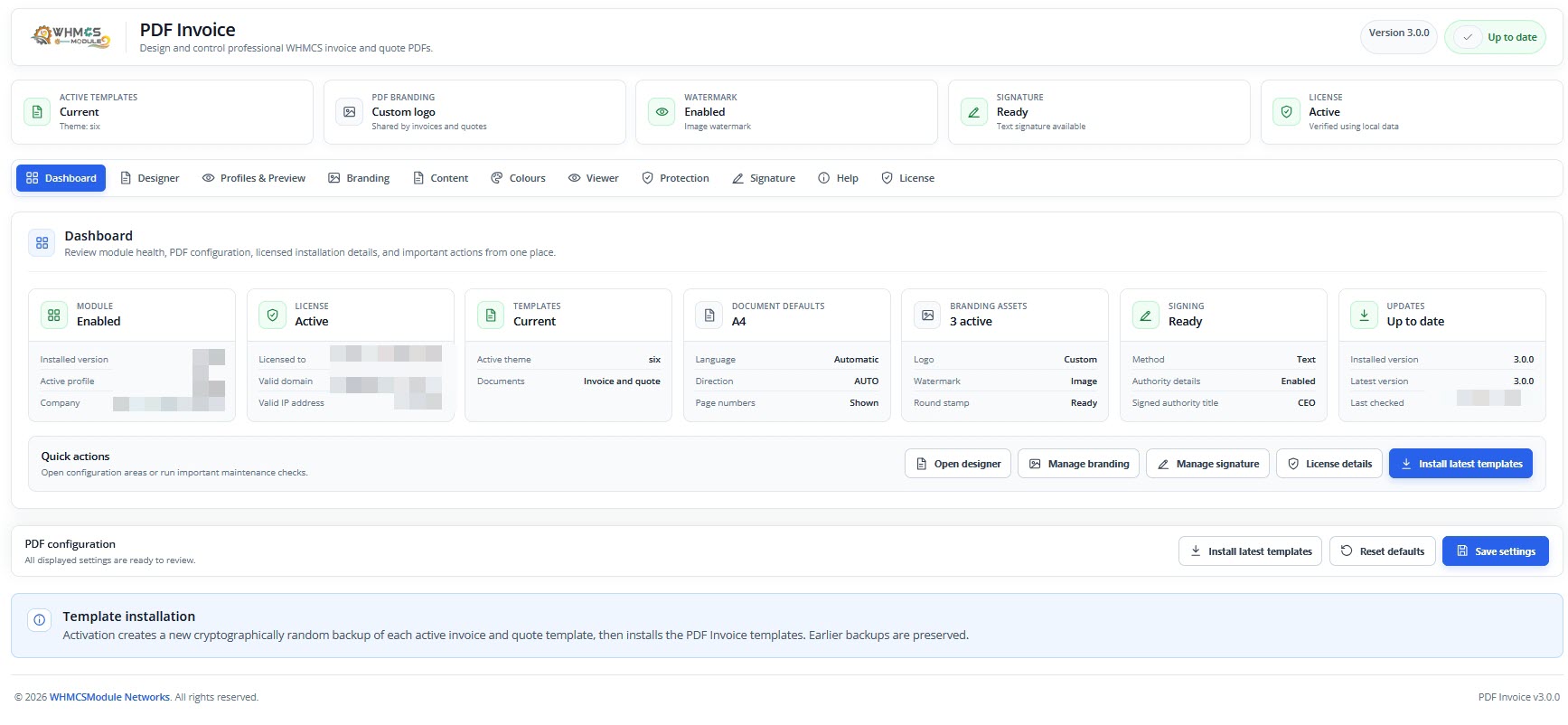Viewport: 1568px width, 725px height.
Task: Click the "Invoice and quote" documents value
Action: [x=622, y=381]
